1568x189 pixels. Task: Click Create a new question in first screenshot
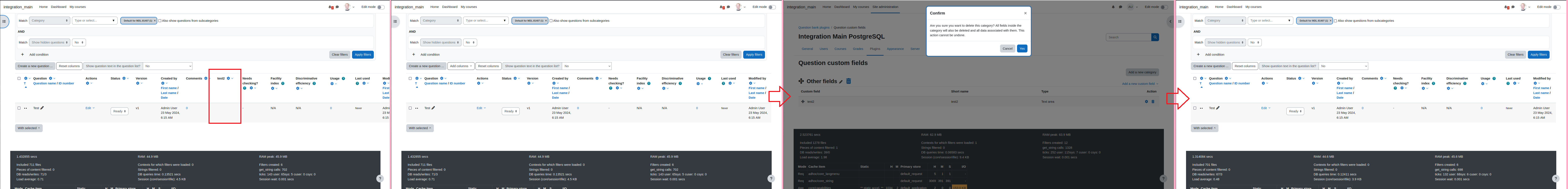(35, 66)
